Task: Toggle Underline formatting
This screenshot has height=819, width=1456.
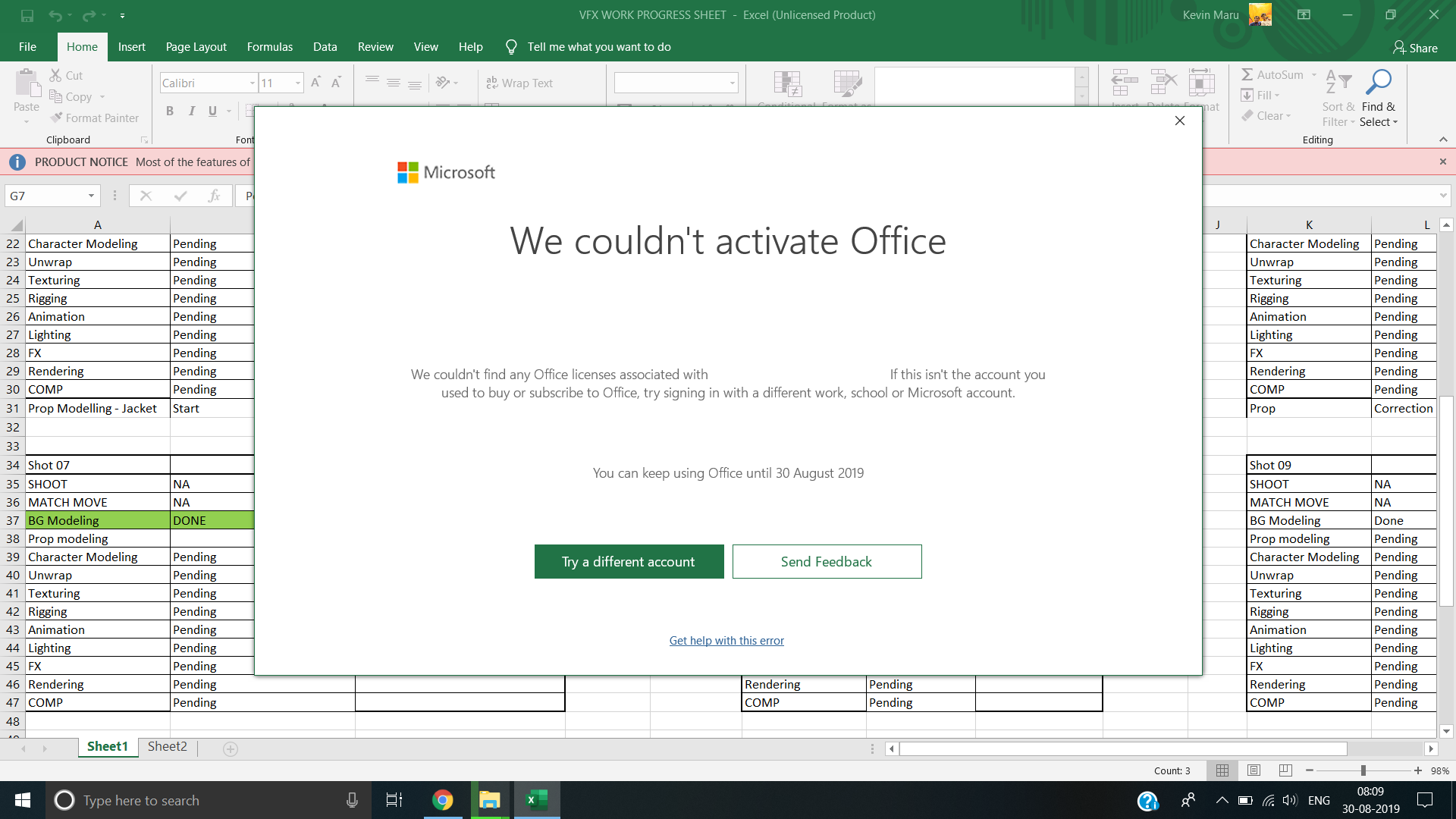Action: [212, 111]
